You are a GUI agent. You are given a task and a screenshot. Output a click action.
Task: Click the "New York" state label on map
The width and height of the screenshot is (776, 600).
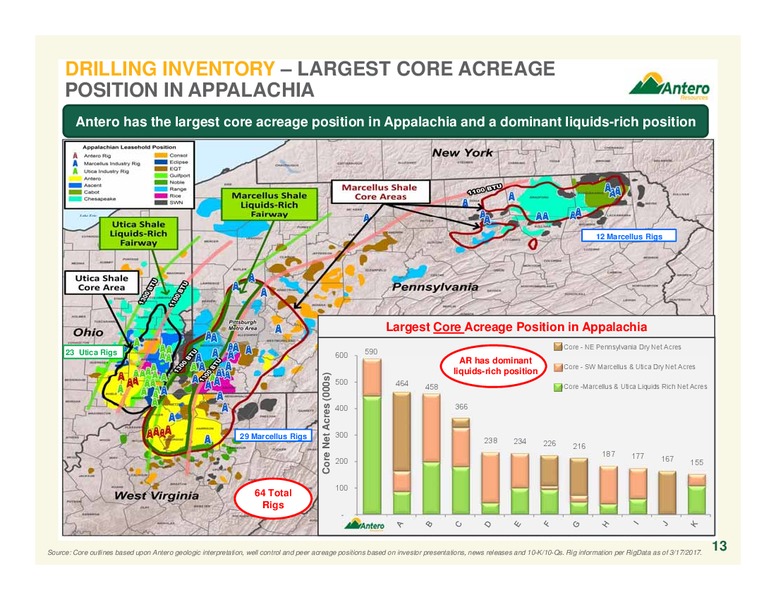click(462, 153)
